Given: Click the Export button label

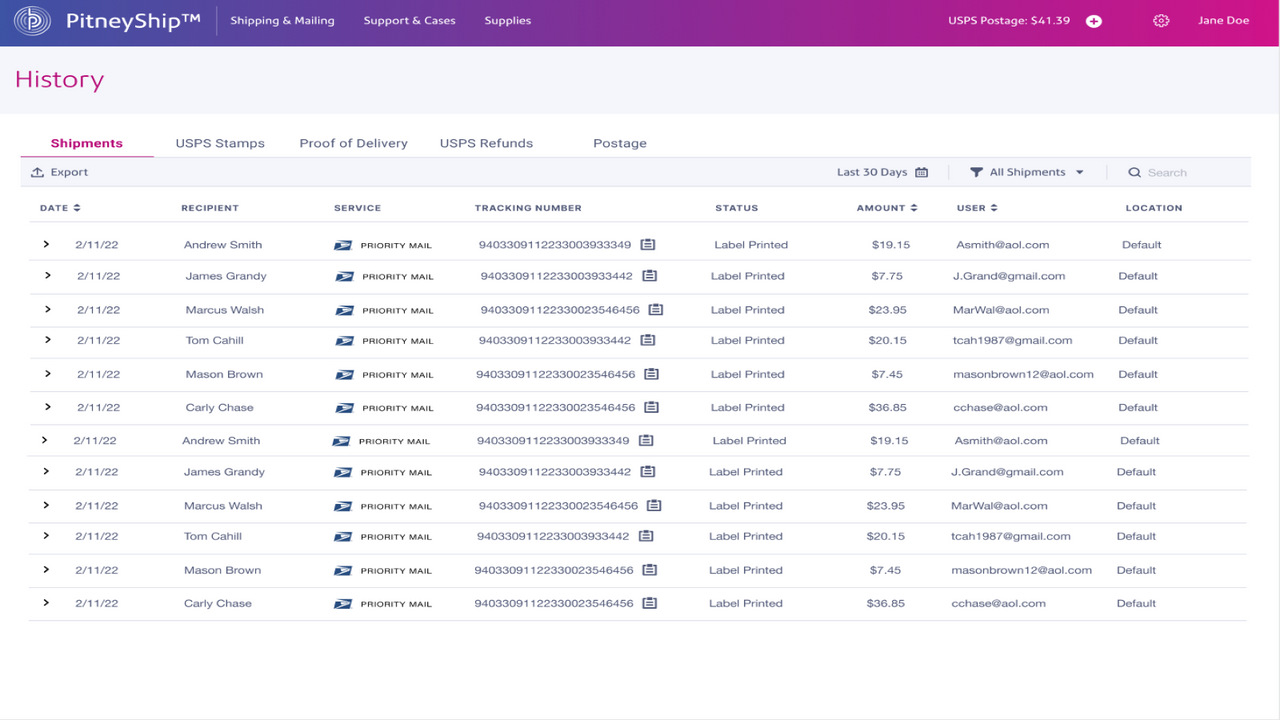Looking at the screenshot, I should 70,172.
